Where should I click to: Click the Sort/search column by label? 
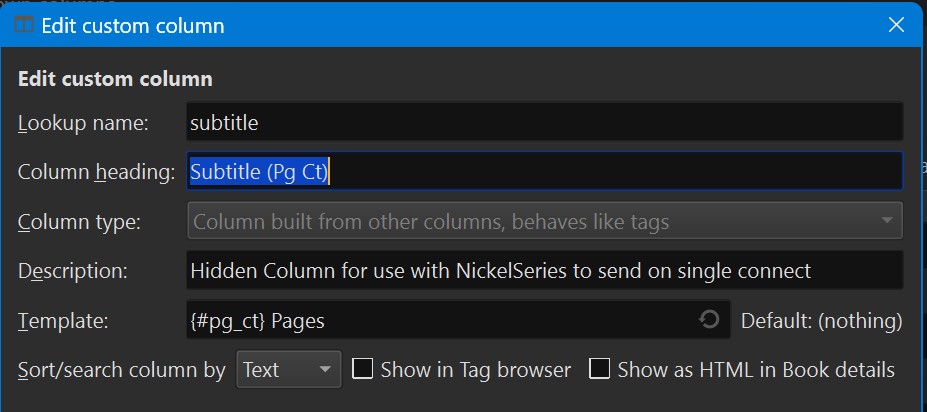122,370
